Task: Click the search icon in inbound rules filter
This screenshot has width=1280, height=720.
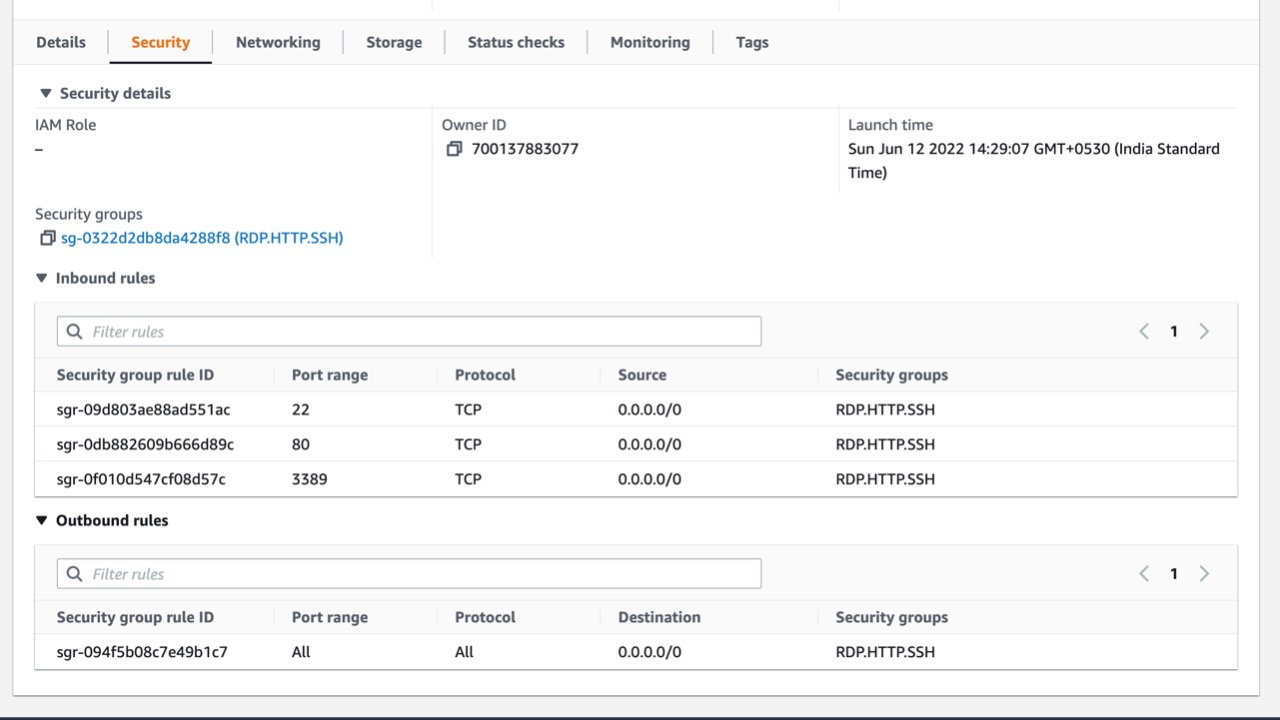Action: point(74,330)
